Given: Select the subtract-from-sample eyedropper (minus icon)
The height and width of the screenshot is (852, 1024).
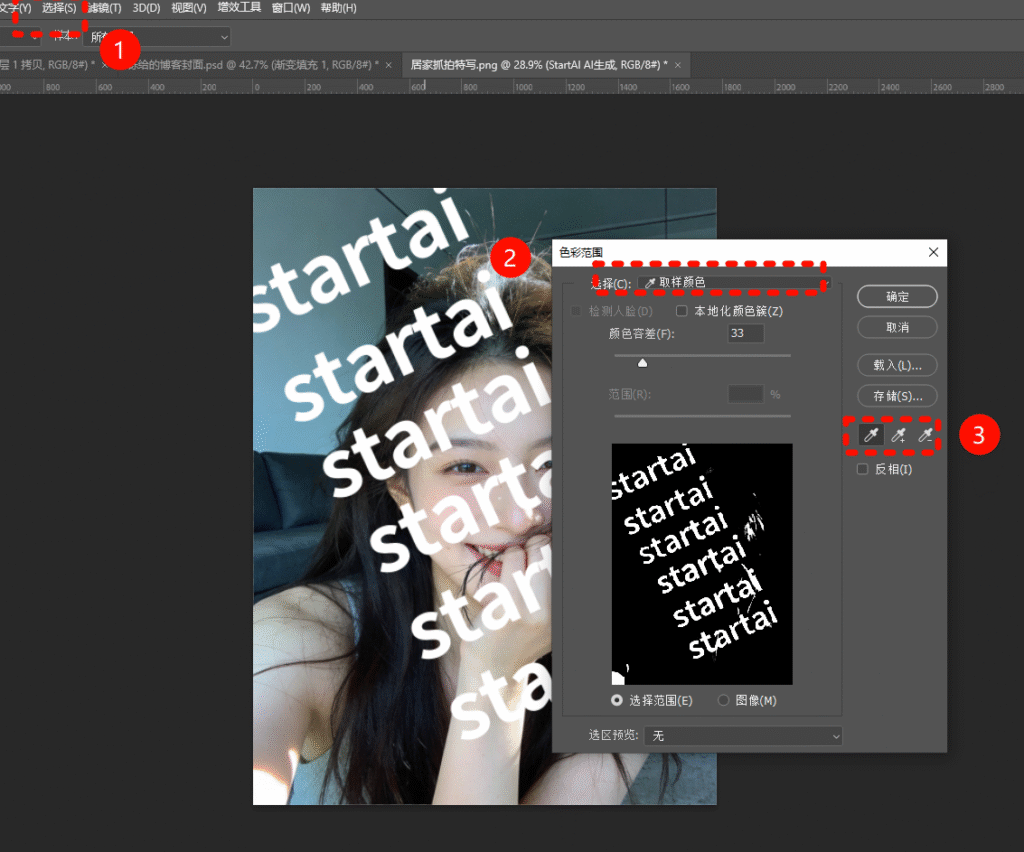Looking at the screenshot, I should (x=924, y=434).
